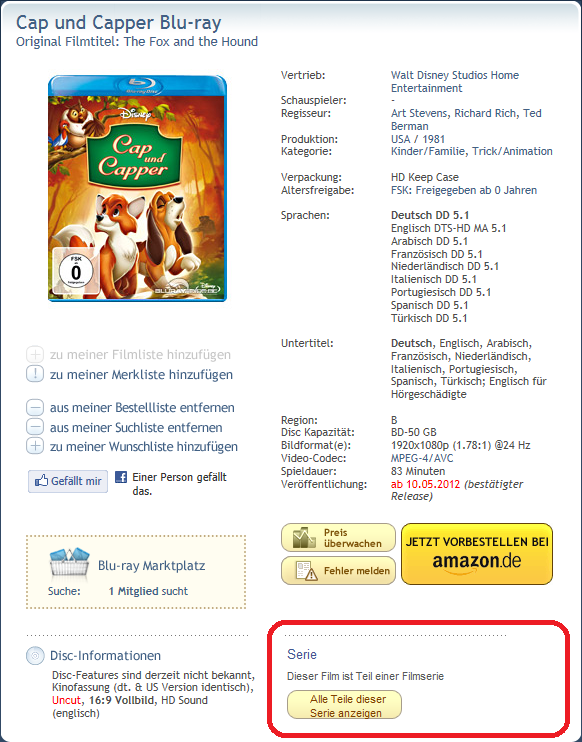Show all parts with Alle Teile dieser Serie anzeigen
This screenshot has height=742, width=582.
coord(344,705)
